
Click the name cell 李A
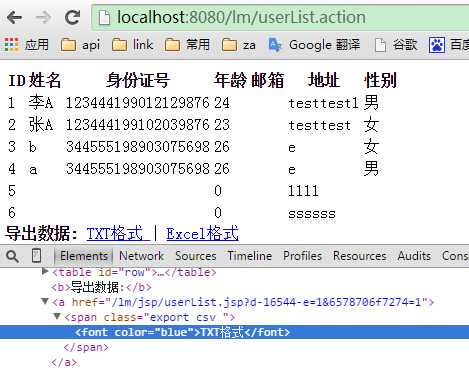coord(41,102)
